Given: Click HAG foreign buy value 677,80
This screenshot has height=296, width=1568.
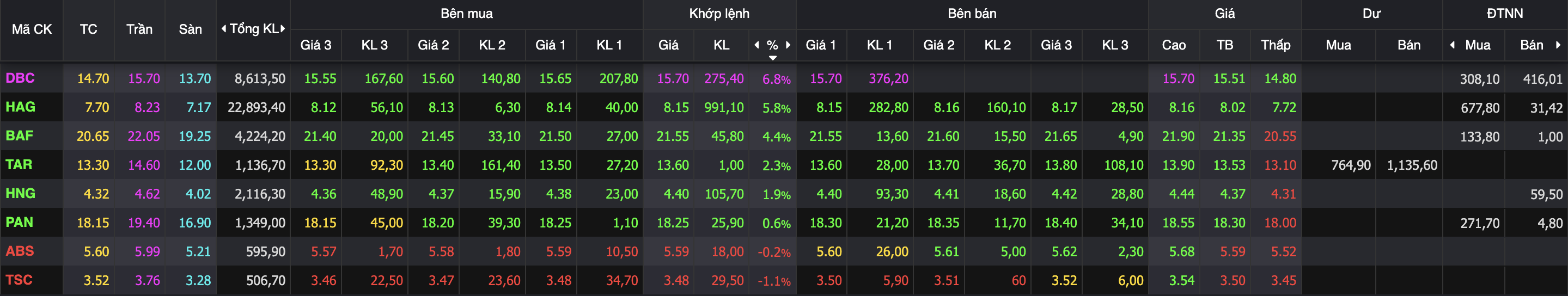Looking at the screenshot, I should (1479, 108).
